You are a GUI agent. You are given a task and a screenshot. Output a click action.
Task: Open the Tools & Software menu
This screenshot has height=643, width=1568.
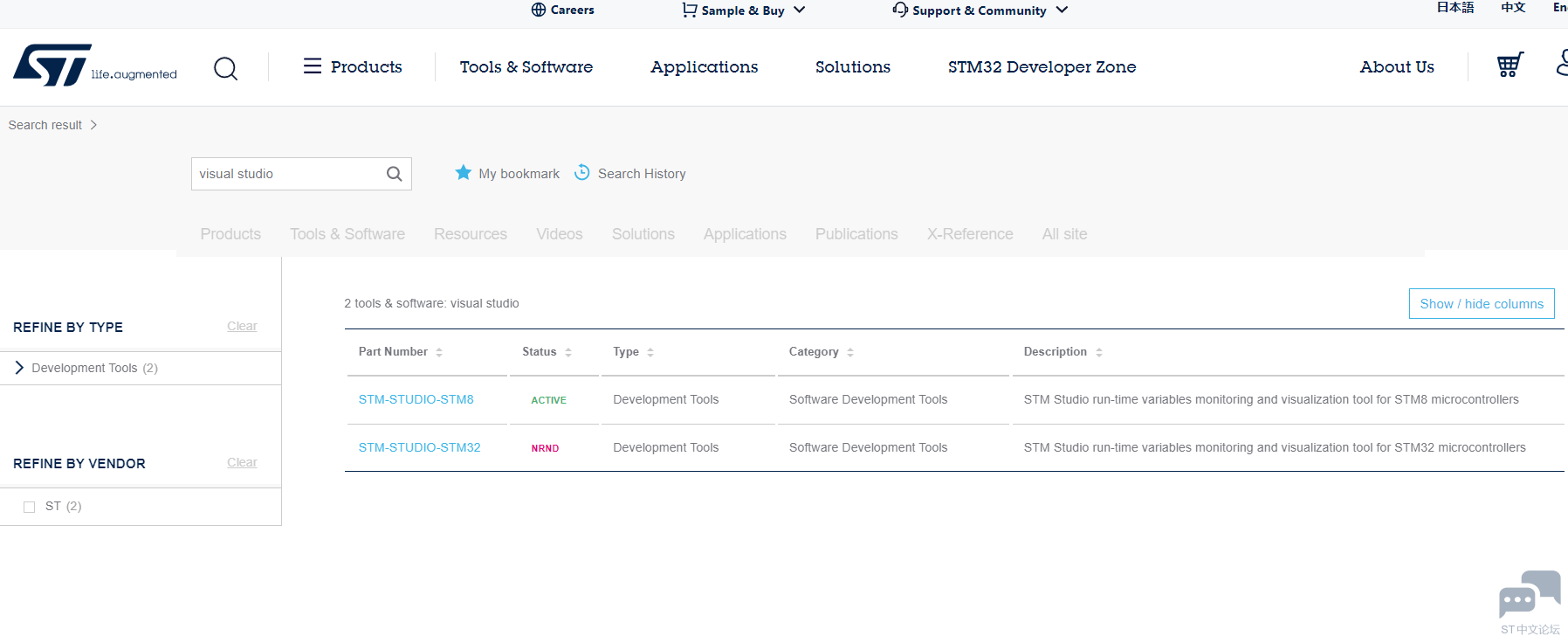pos(526,66)
